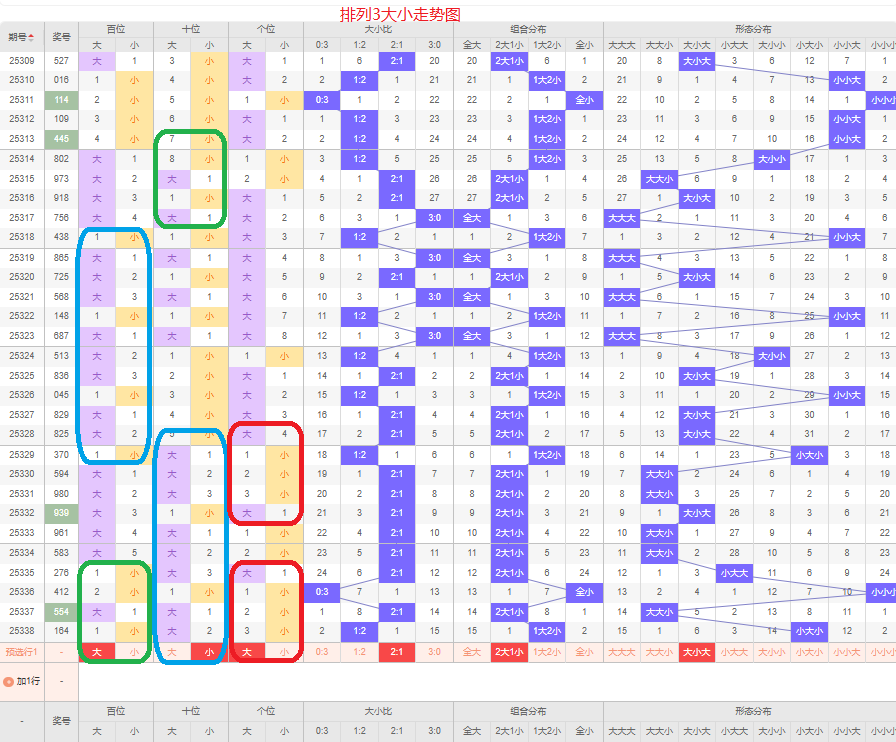The width and height of the screenshot is (896, 742).
Task: Select 3:0 in the 预选行1 row
Action: [434, 652]
